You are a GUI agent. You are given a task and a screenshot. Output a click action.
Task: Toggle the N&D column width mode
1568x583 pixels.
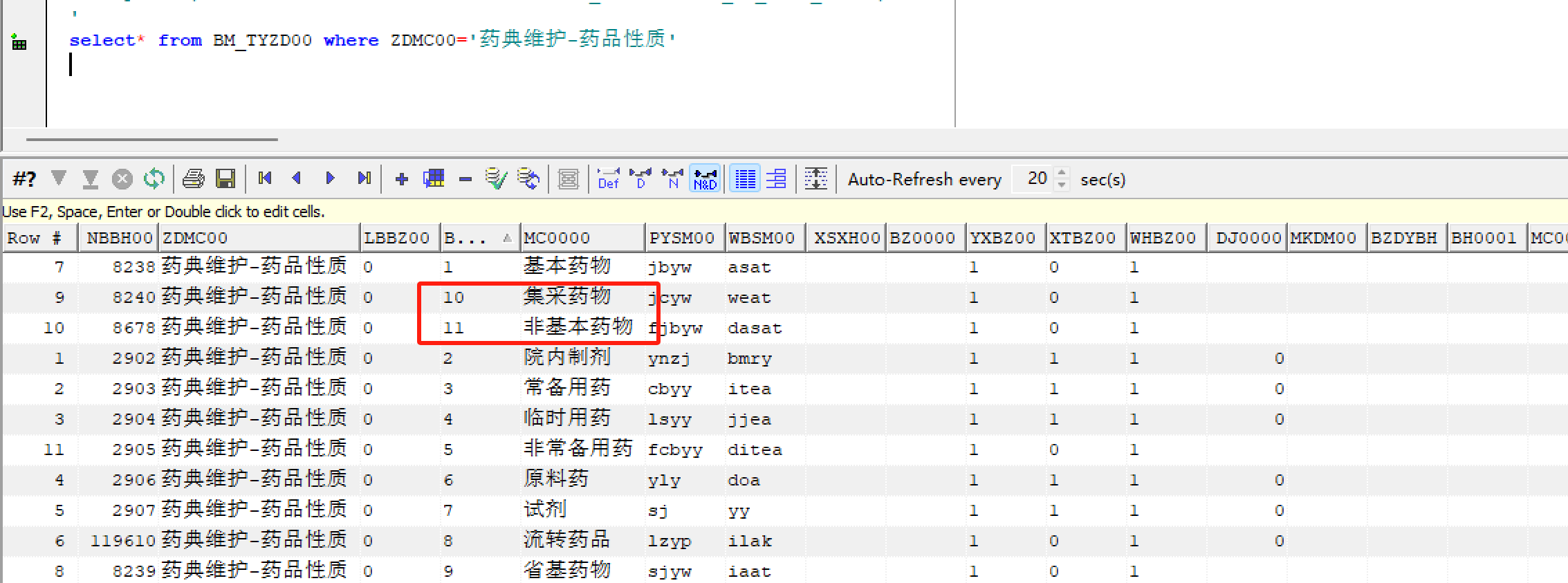pos(705,179)
